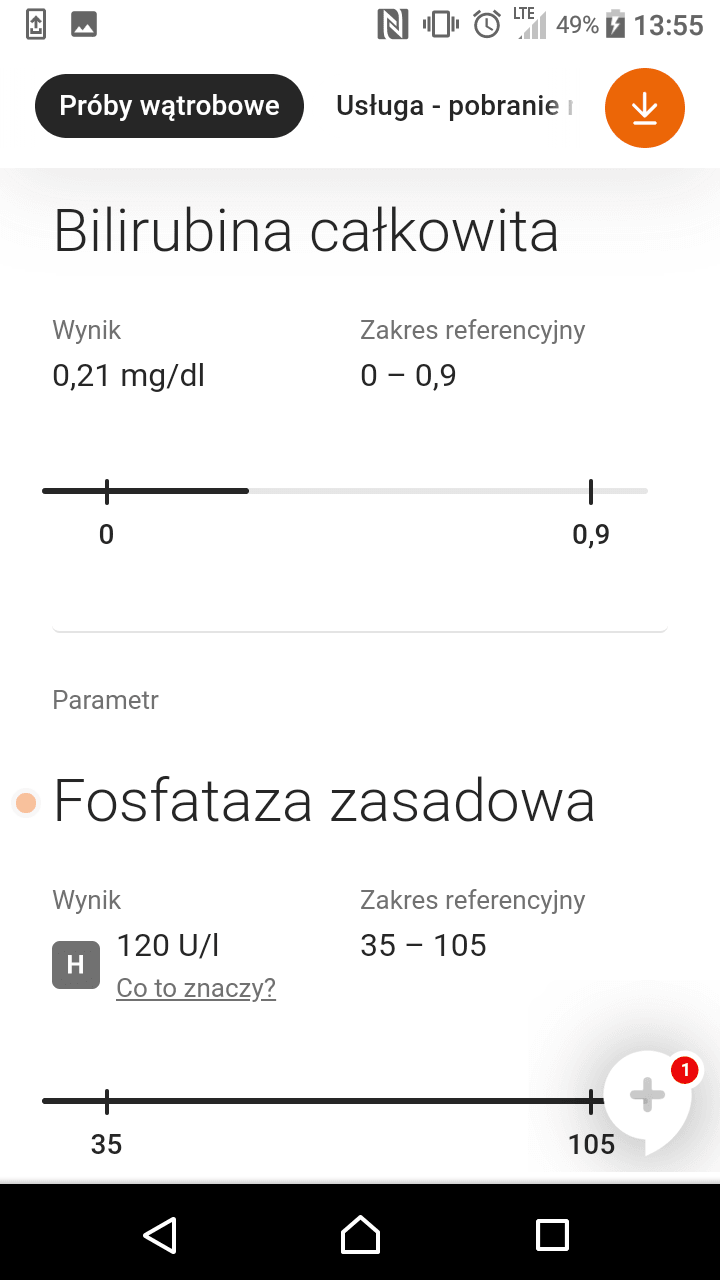Tap the red notification badge on chat
Image resolution: width=720 pixels, height=1280 pixels.
click(685, 1071)
